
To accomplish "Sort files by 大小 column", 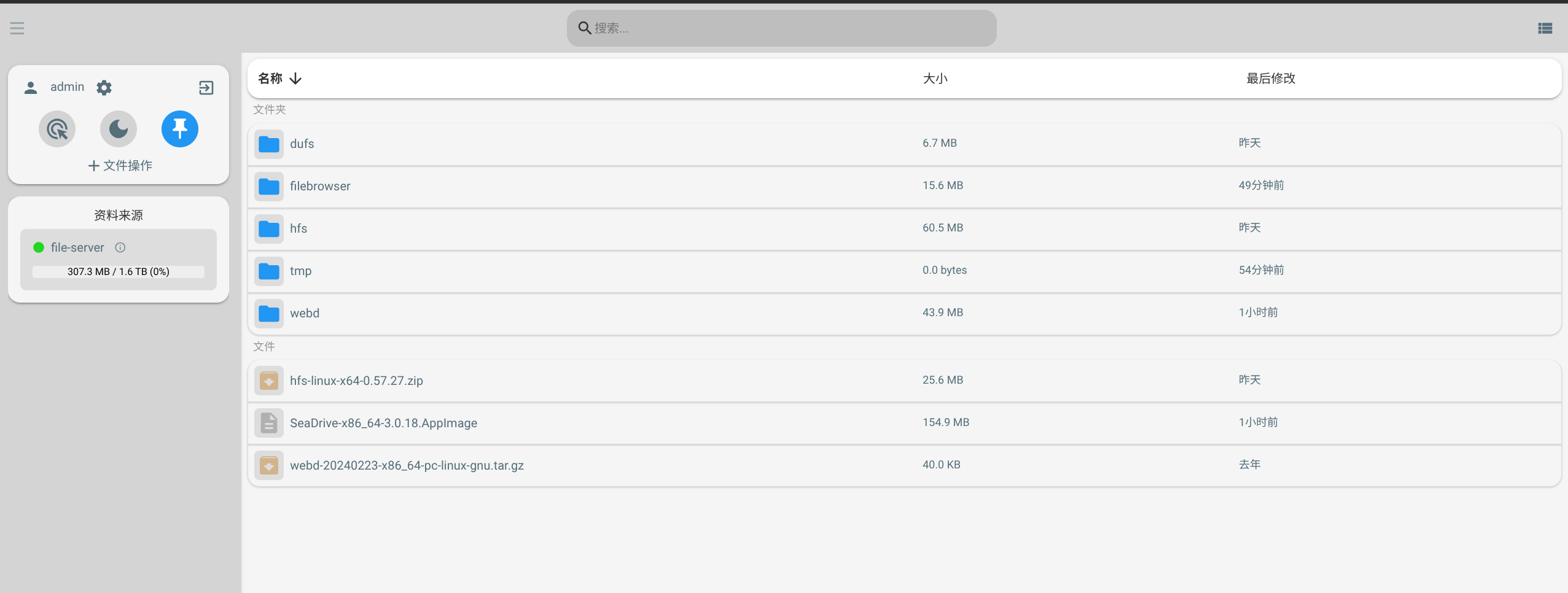I will point(935,79).
